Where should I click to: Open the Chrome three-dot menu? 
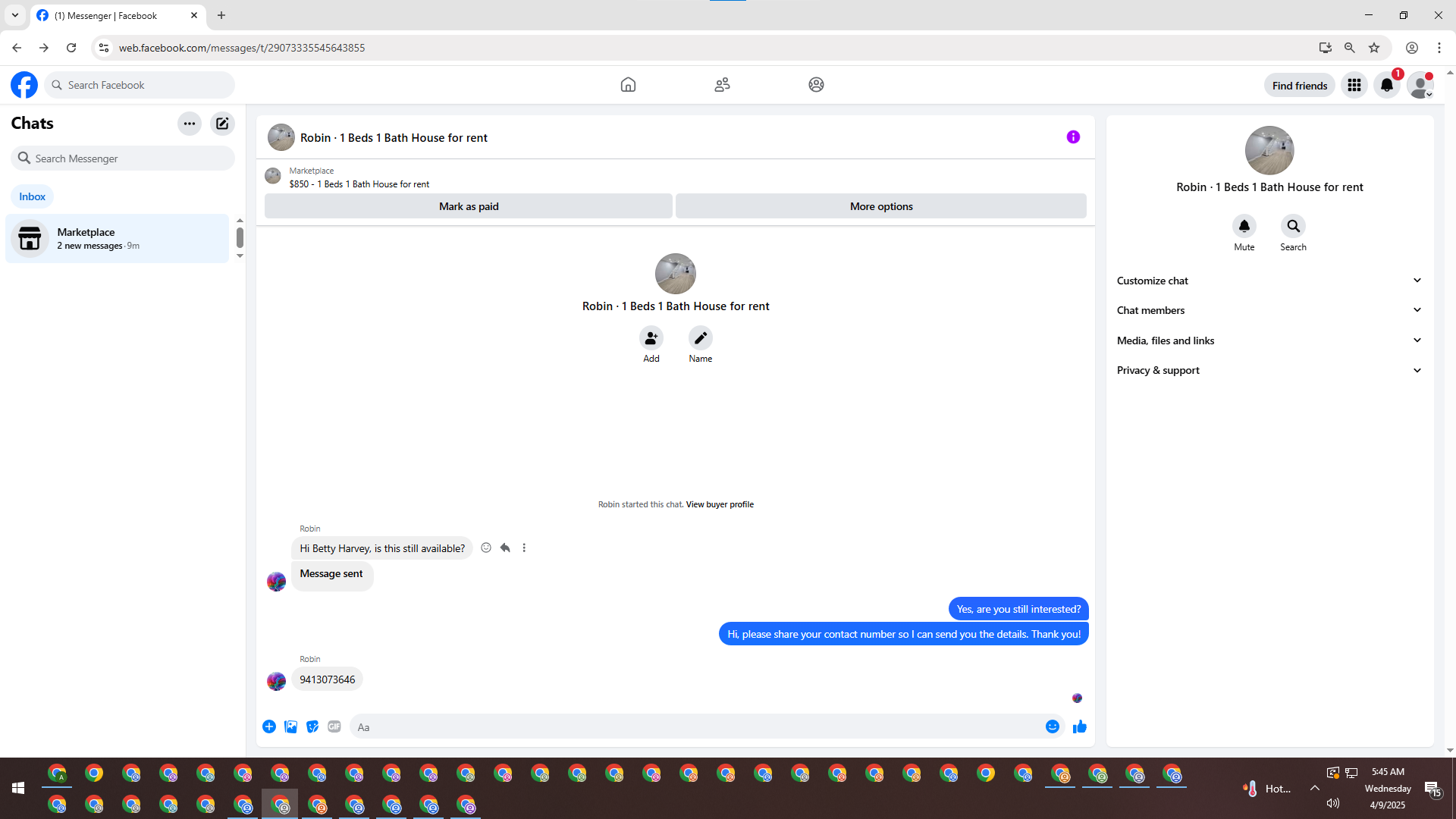[1439, 48]
